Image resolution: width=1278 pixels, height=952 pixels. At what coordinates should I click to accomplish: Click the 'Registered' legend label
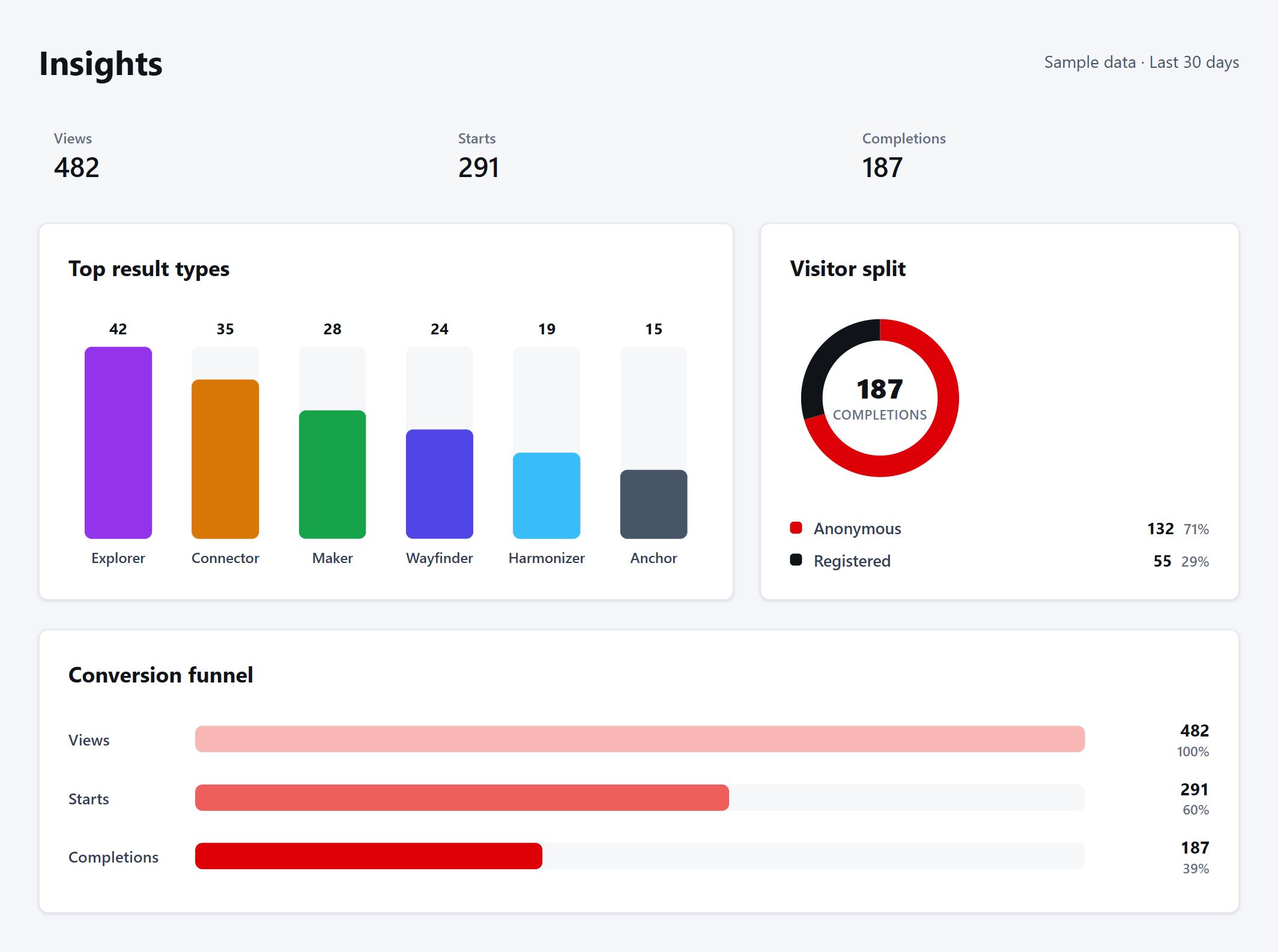[852, 561]
